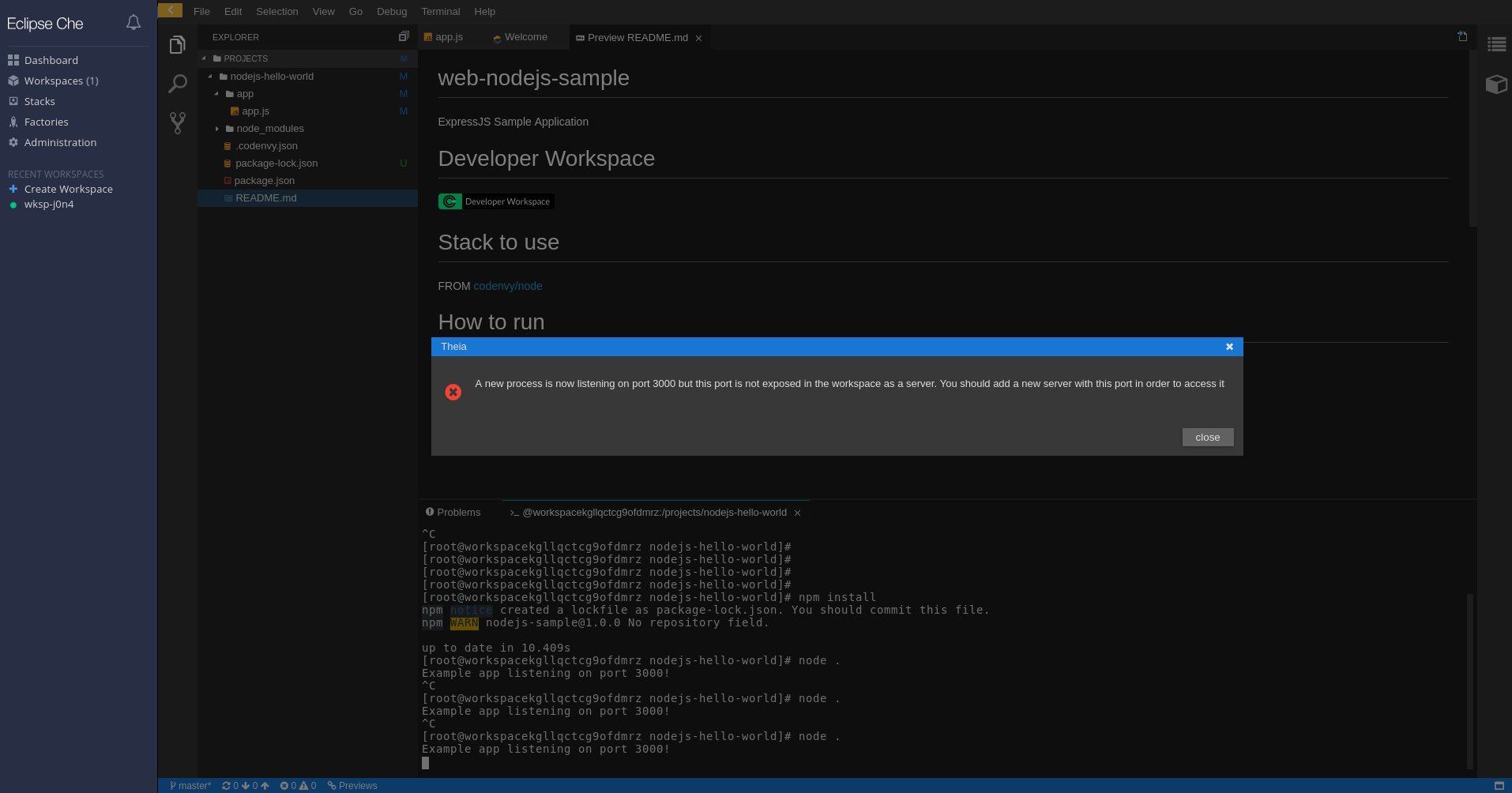
Task: Open the plugins cube icon on right sidebar
Action: click(x=1498, y=85)
